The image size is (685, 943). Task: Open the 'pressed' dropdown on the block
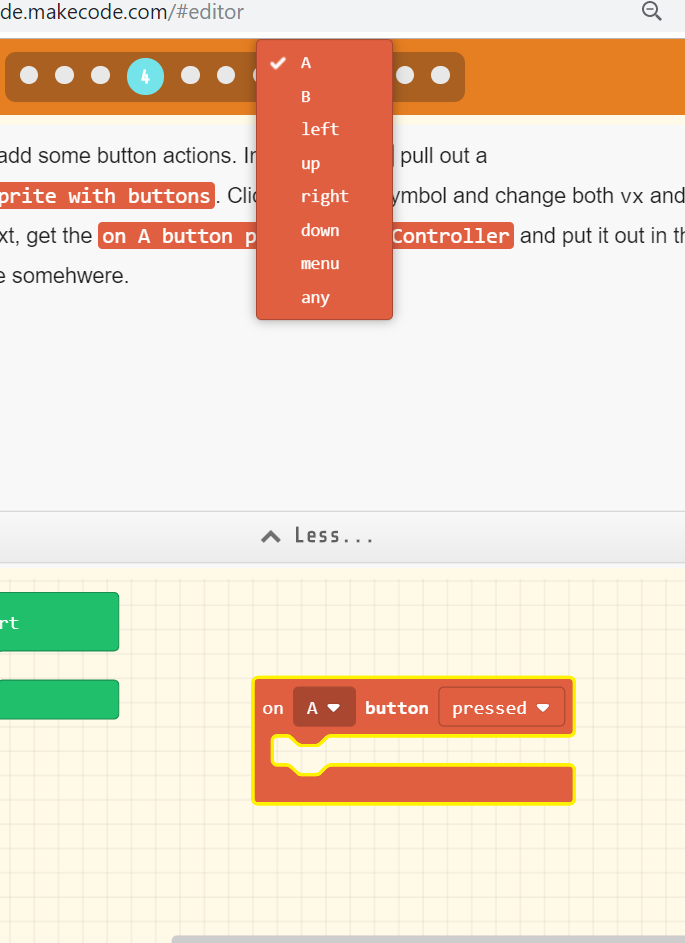pos(501,707)
